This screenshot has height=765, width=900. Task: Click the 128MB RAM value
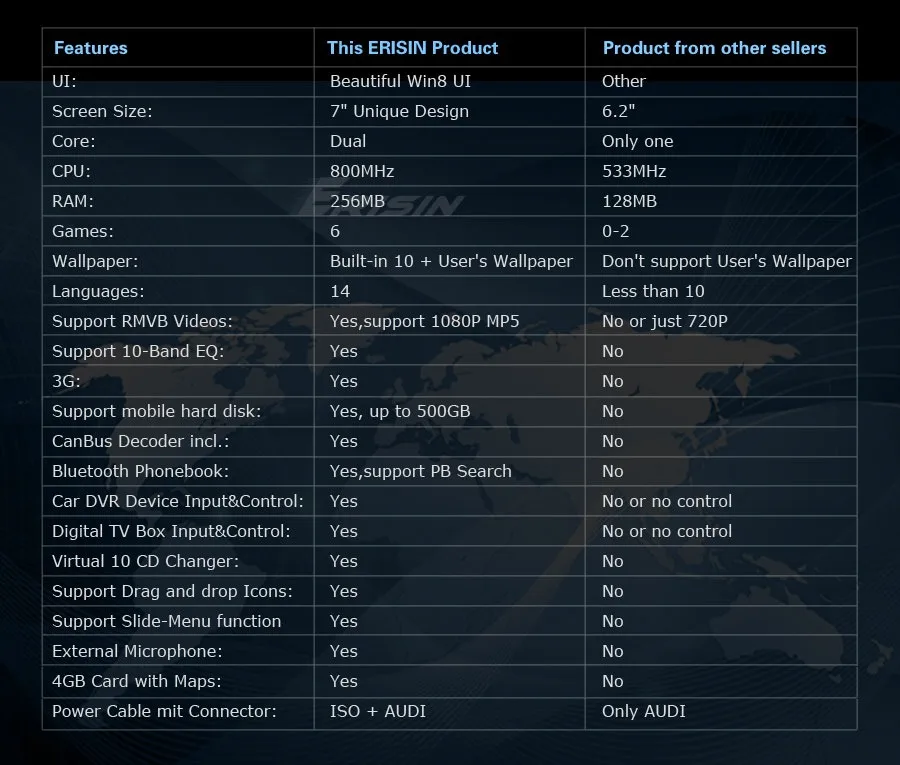pos(629,201)
